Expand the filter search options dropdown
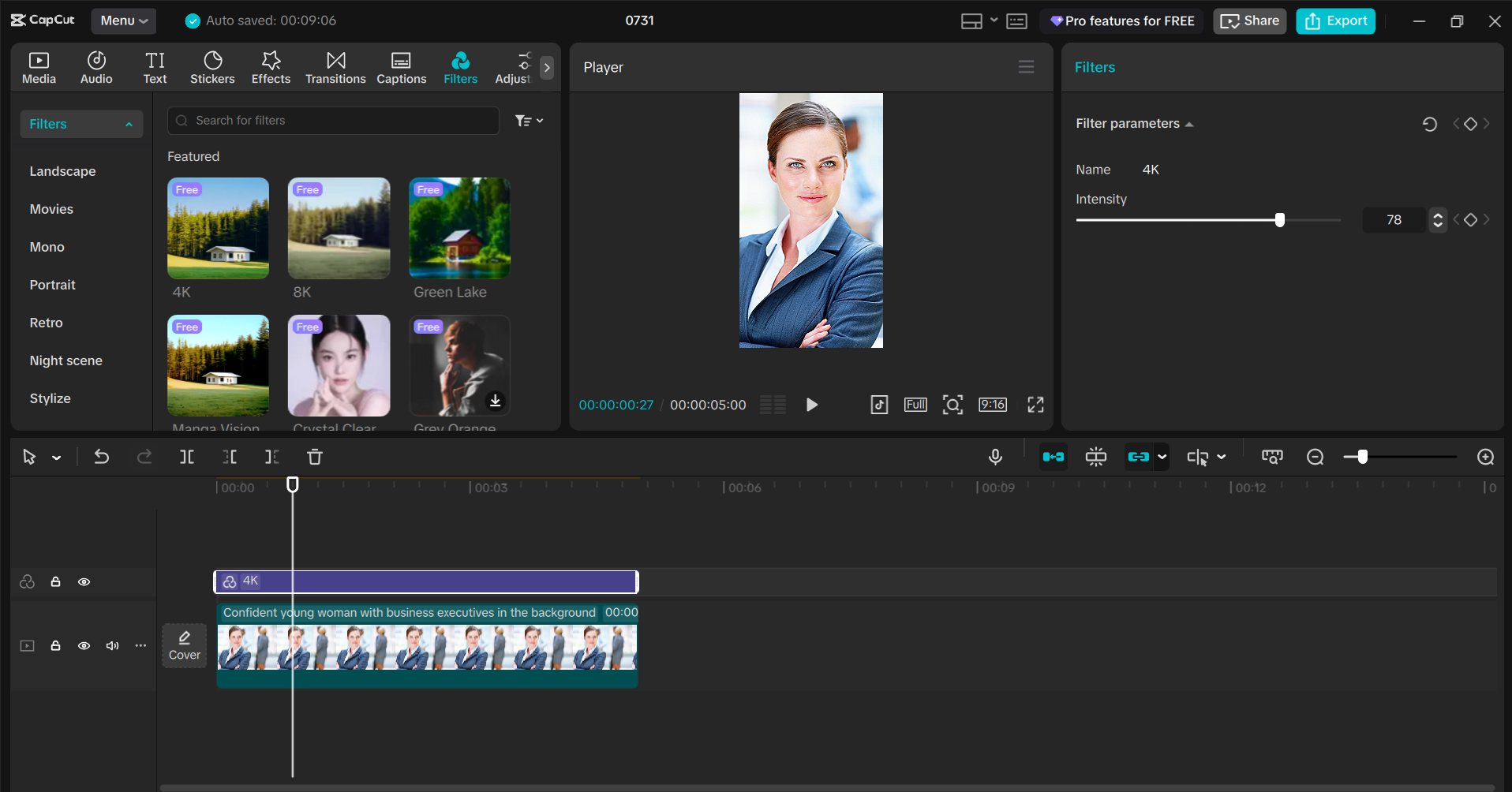Image resolution: width=1512 pixels, height=792 pixels. tap(528, 120)
